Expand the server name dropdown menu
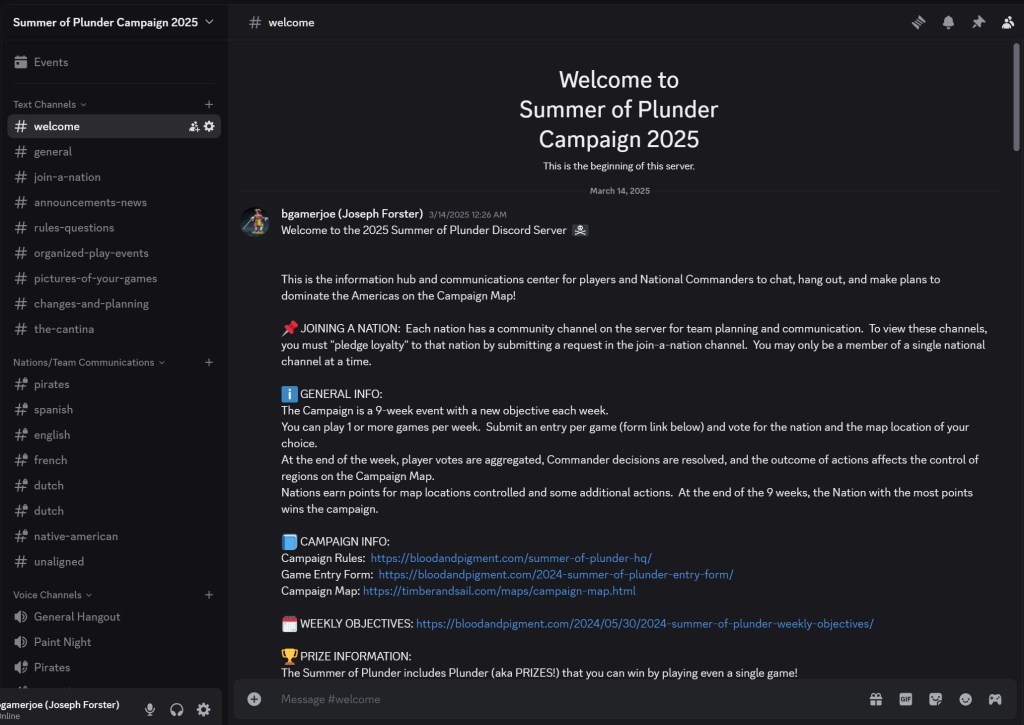This screenshot has height=725, width=1024. point(209,22)
